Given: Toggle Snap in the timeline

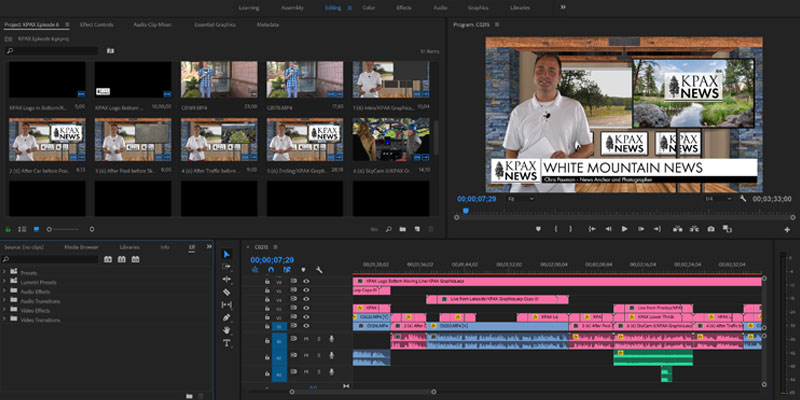Looking at the screenshot, I should tap(271, 270).
